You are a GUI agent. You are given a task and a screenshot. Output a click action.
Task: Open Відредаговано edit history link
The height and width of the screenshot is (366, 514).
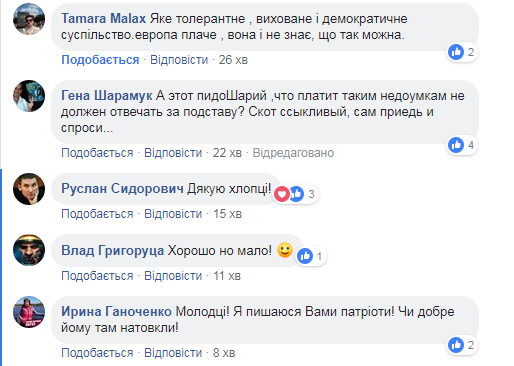[293, 153]
